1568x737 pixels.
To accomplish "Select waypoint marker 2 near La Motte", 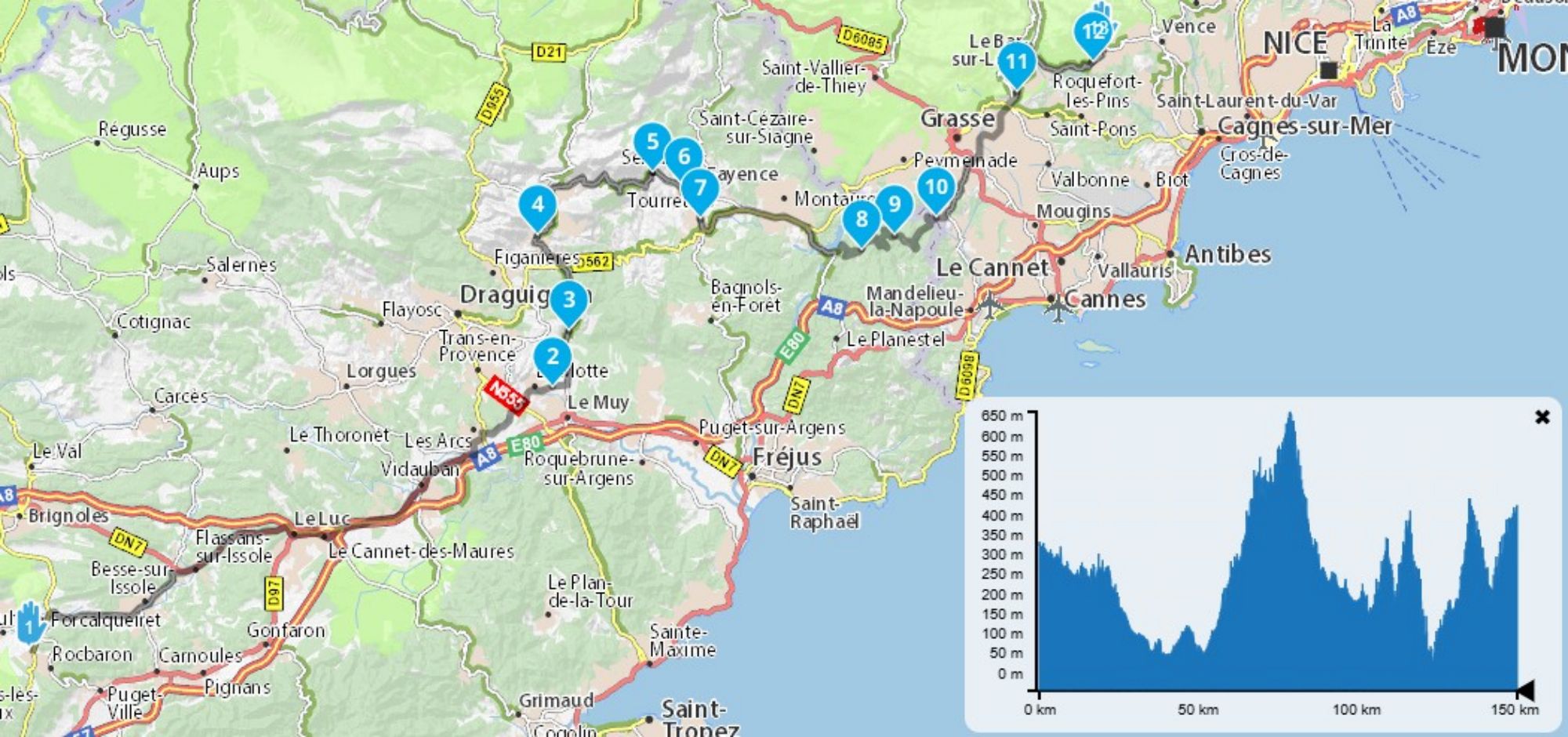I will click(x=553, y=357).
